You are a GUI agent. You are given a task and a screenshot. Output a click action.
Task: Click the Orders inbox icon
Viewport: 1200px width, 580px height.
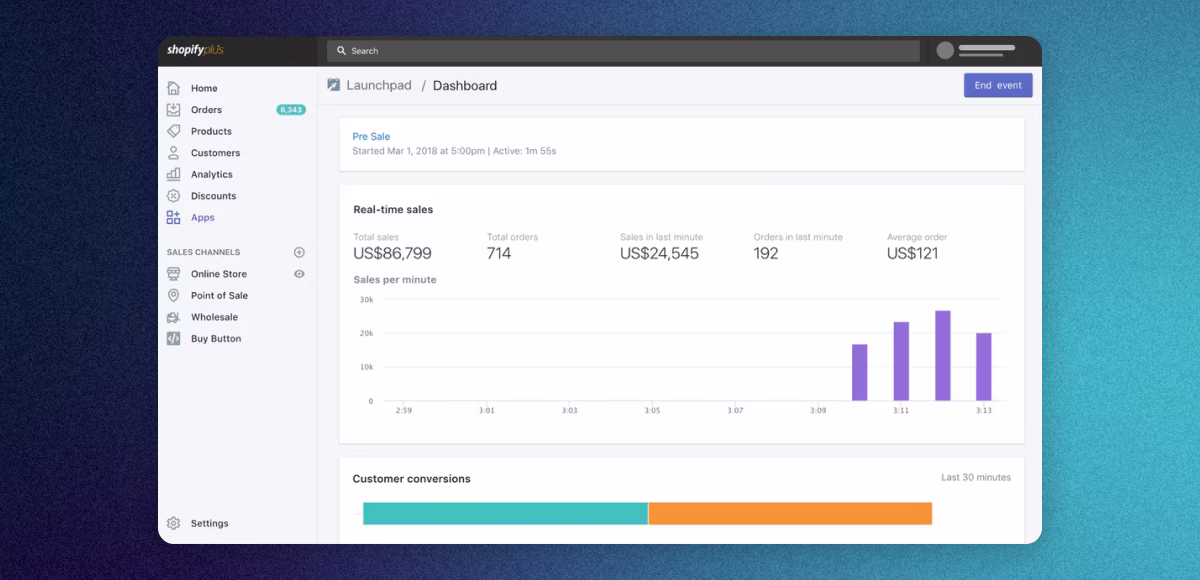coord(174,110)
